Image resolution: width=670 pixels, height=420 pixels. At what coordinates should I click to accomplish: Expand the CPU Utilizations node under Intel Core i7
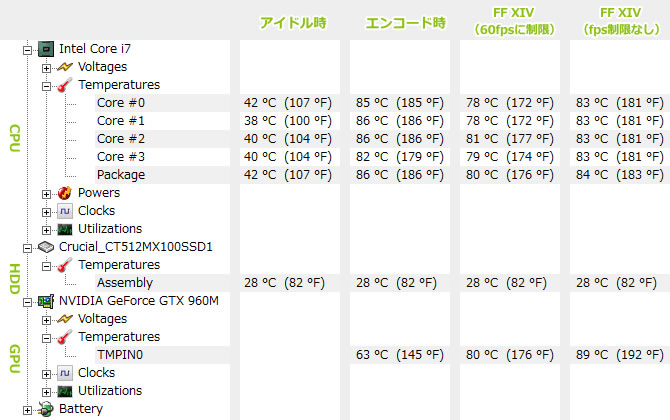point(46,230)
